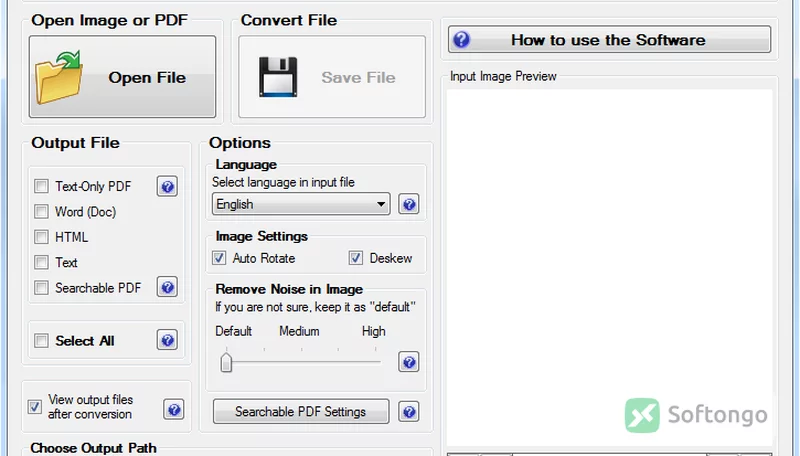
Task: Click help icon for View output files
Action: [x=173, y=409]
